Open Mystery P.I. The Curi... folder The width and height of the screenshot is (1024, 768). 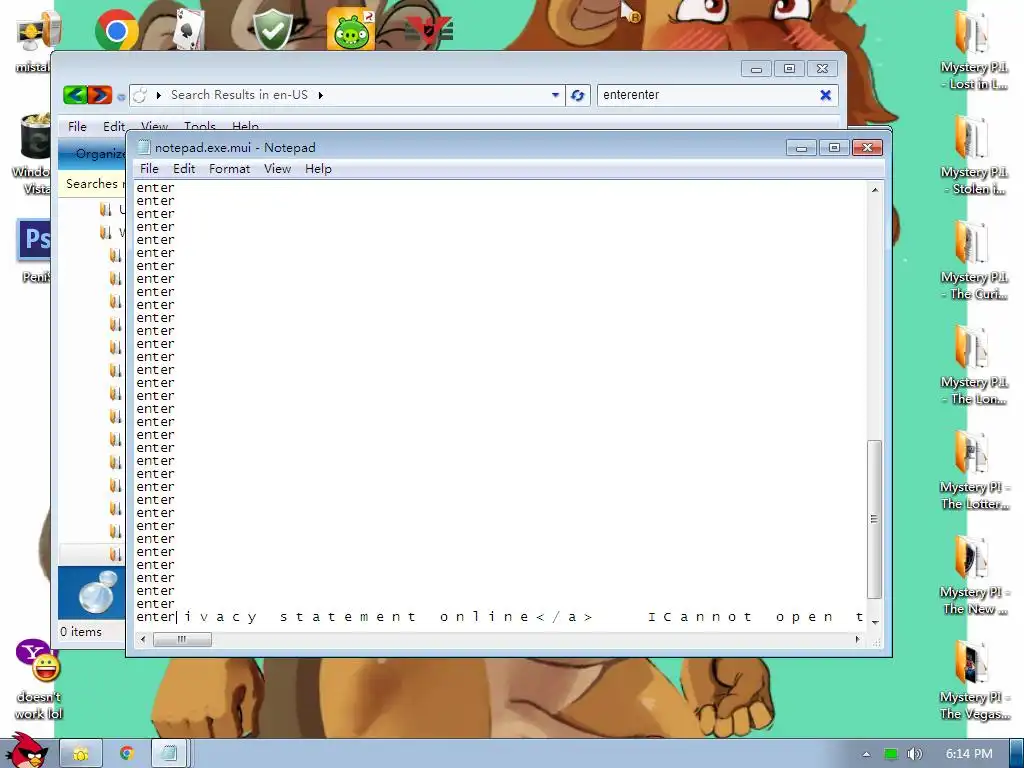coord(973,260)
